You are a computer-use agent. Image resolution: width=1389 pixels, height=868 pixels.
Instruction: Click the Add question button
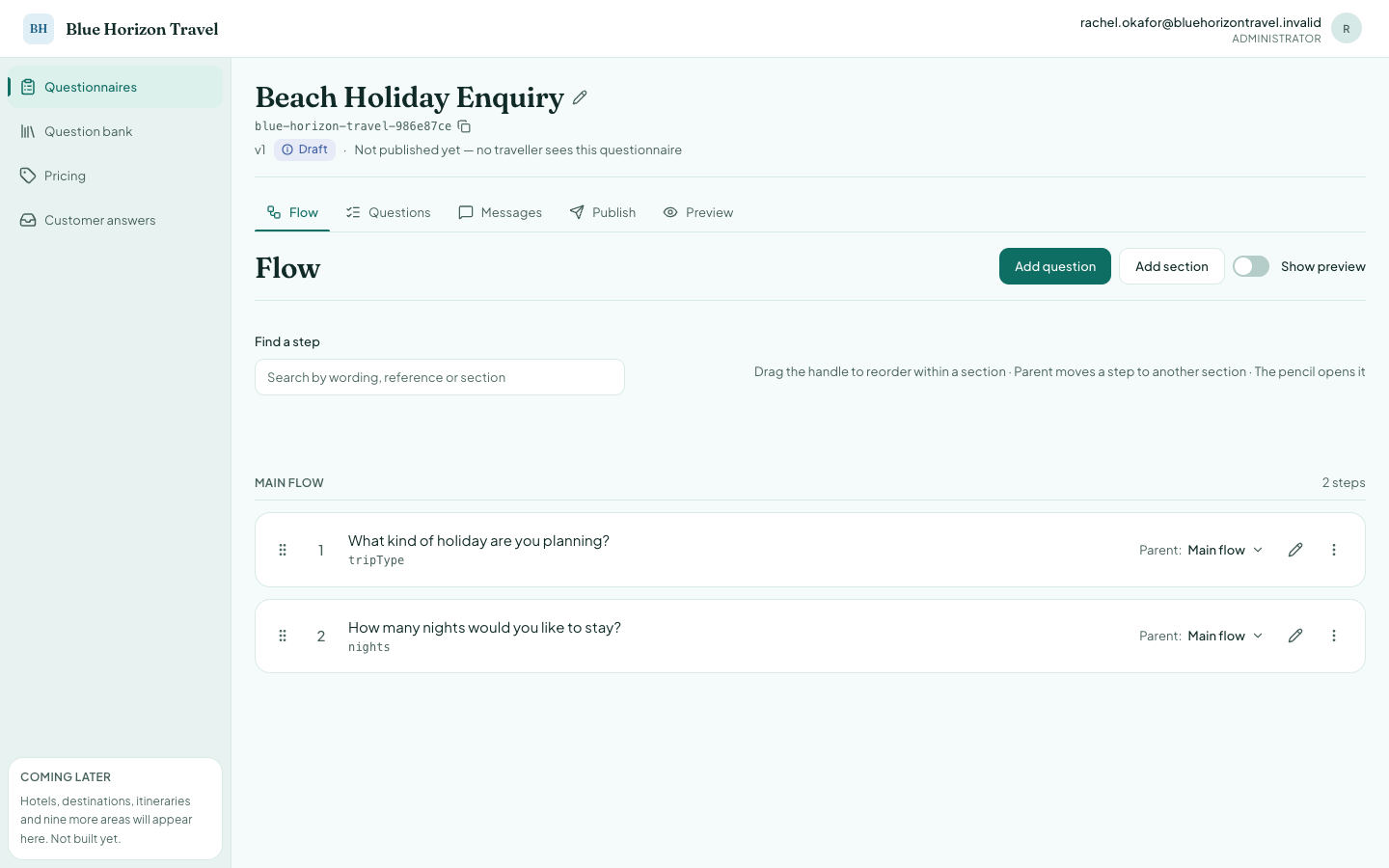1055,266
